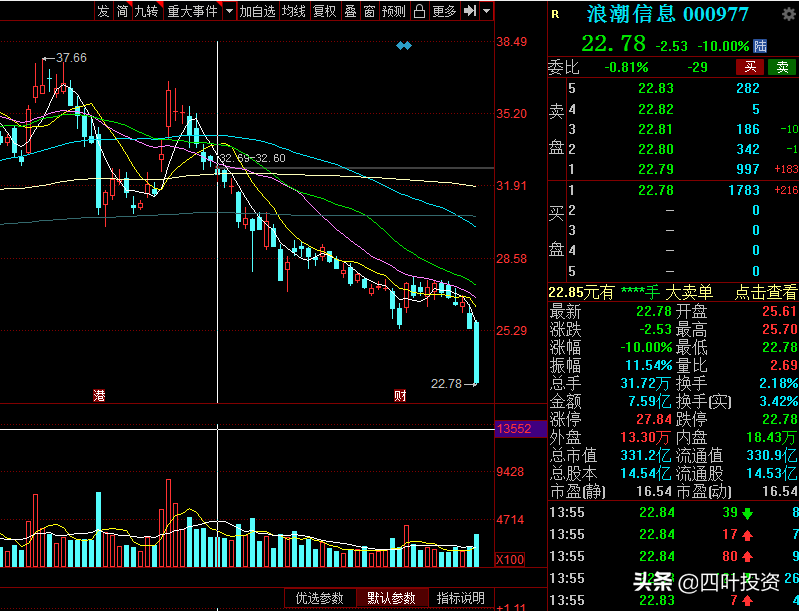The height and width of the screenshot is (611, 799).
Task: Open the 点击查看 link for large orders
Action: (x=765, y=293)
